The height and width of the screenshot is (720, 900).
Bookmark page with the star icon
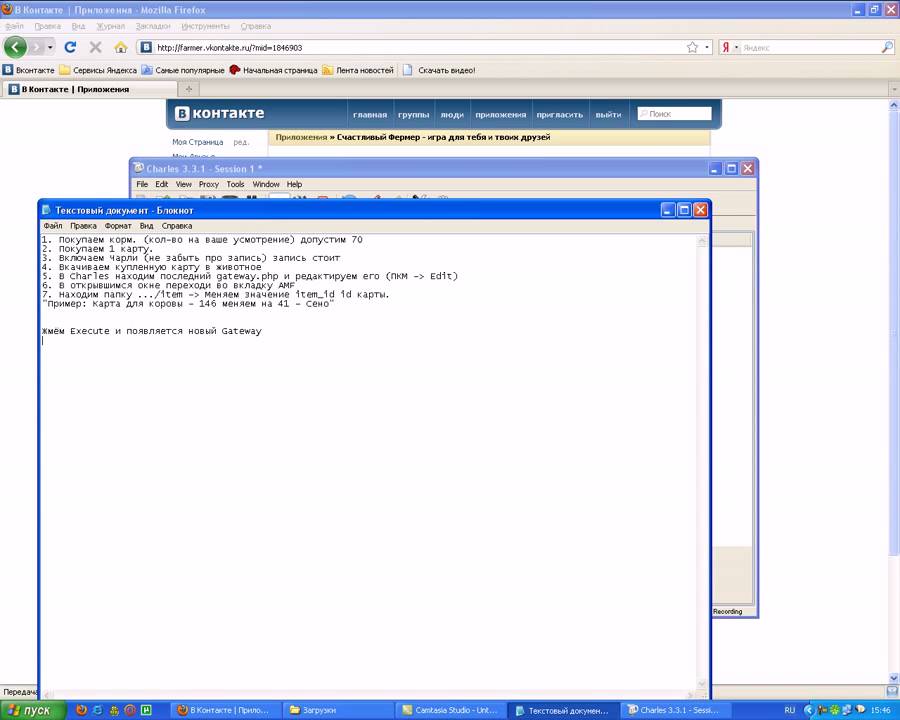pos(692,47)
